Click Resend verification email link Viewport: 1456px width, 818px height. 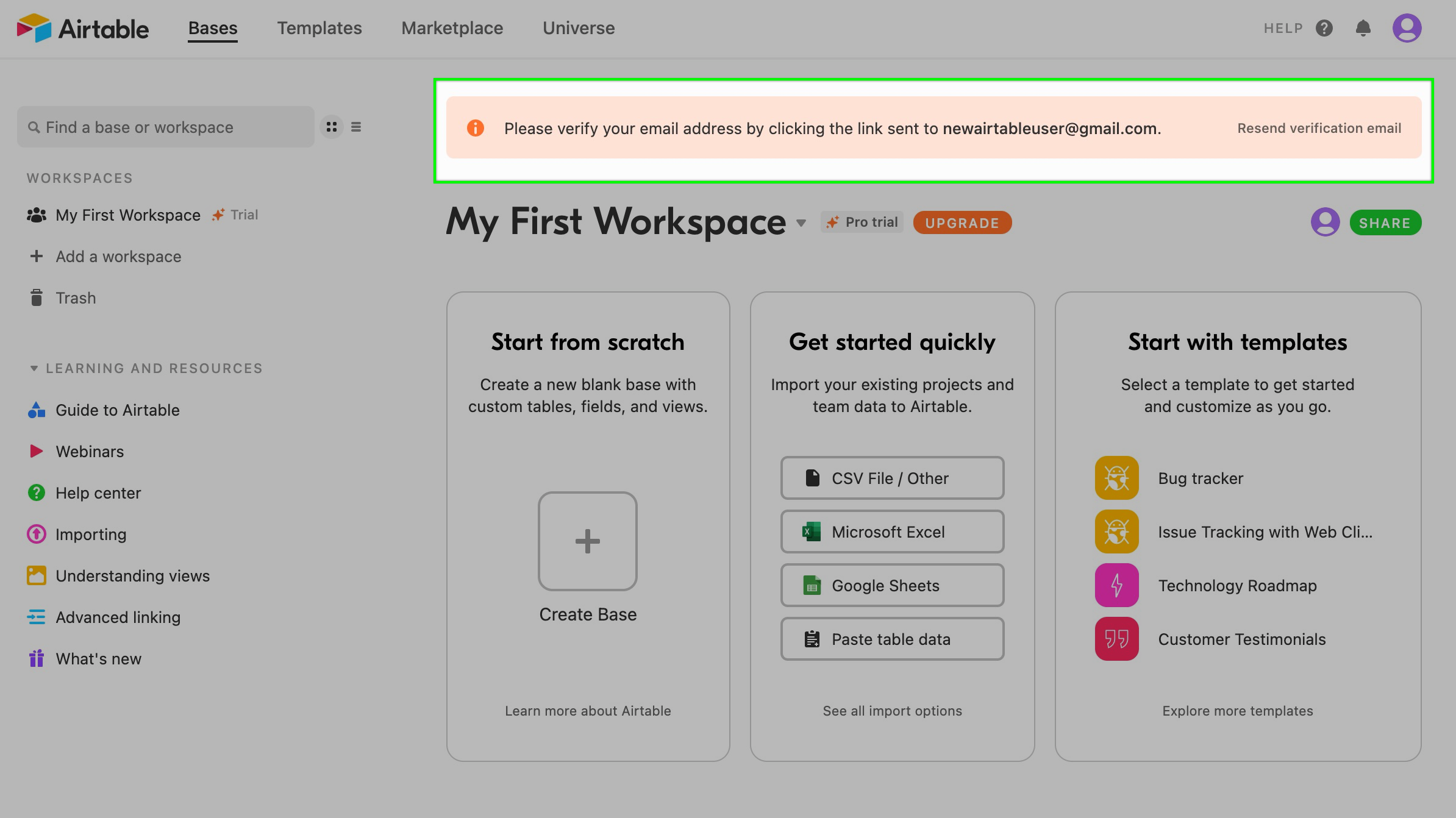pos(1319,128)
